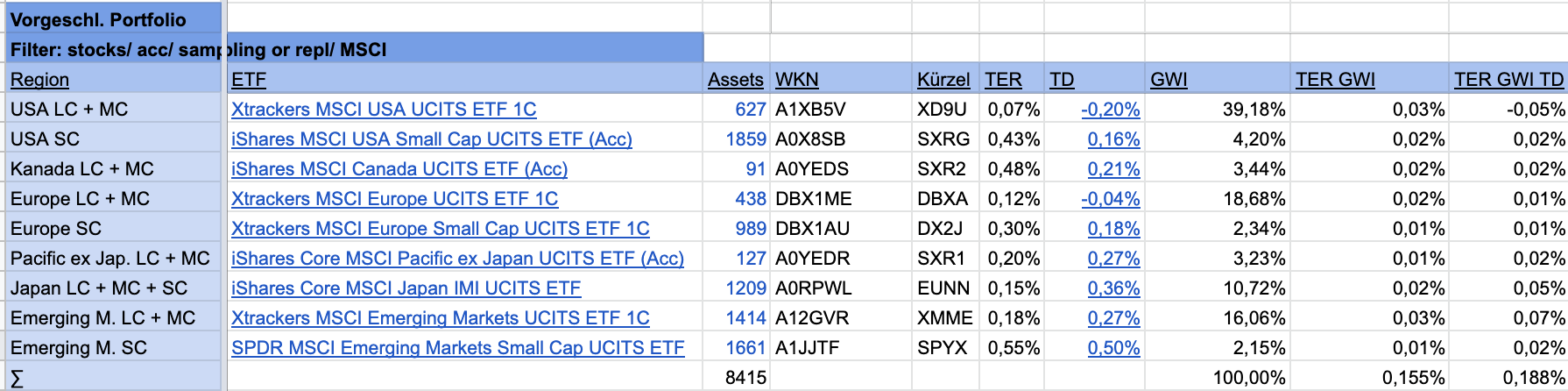Select the Region header cell
The width and height of the screenshot is (1568, 391).
point(39,80)
